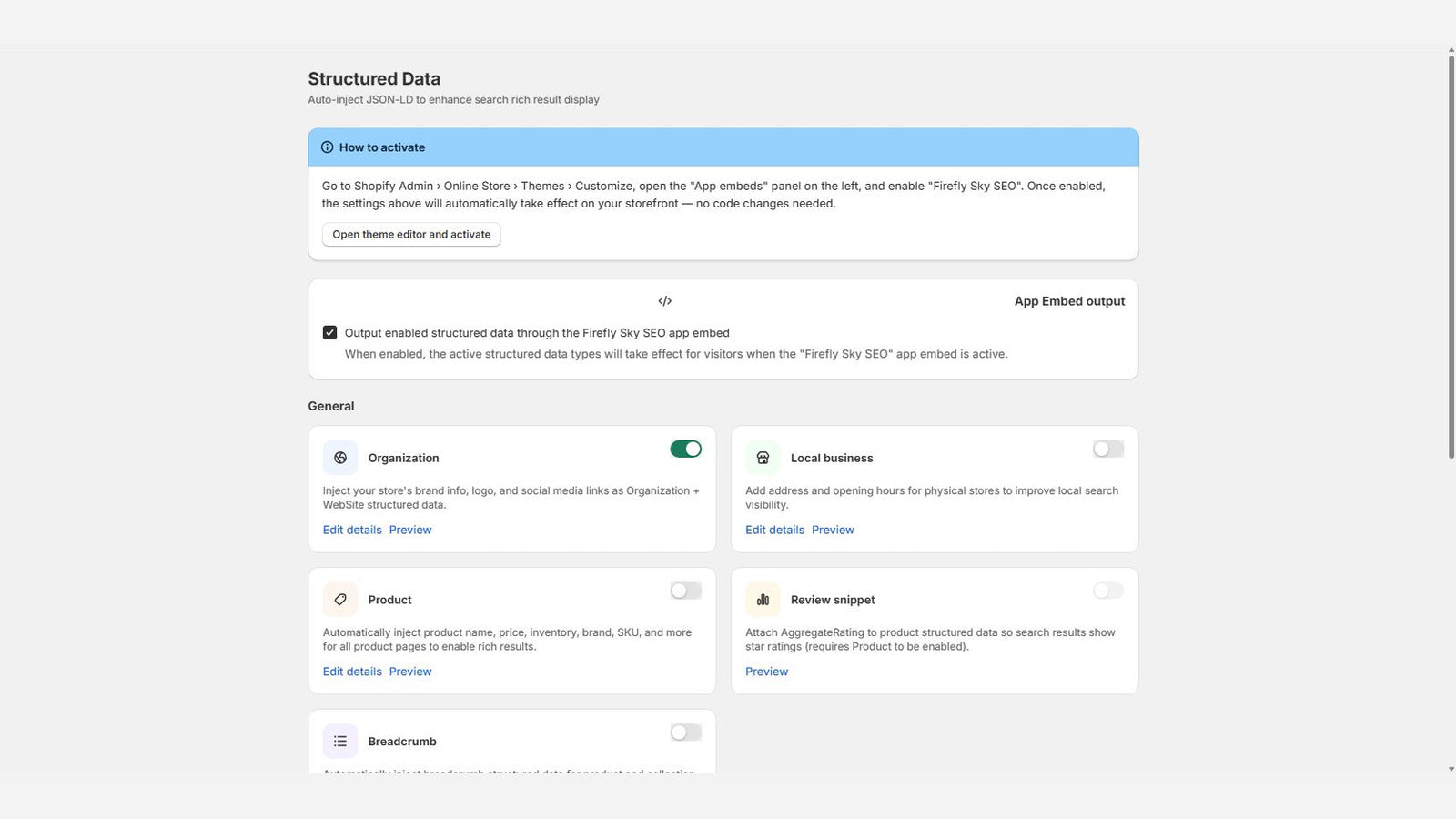Click the code brackets icon in App Embed output

(665, 301)
